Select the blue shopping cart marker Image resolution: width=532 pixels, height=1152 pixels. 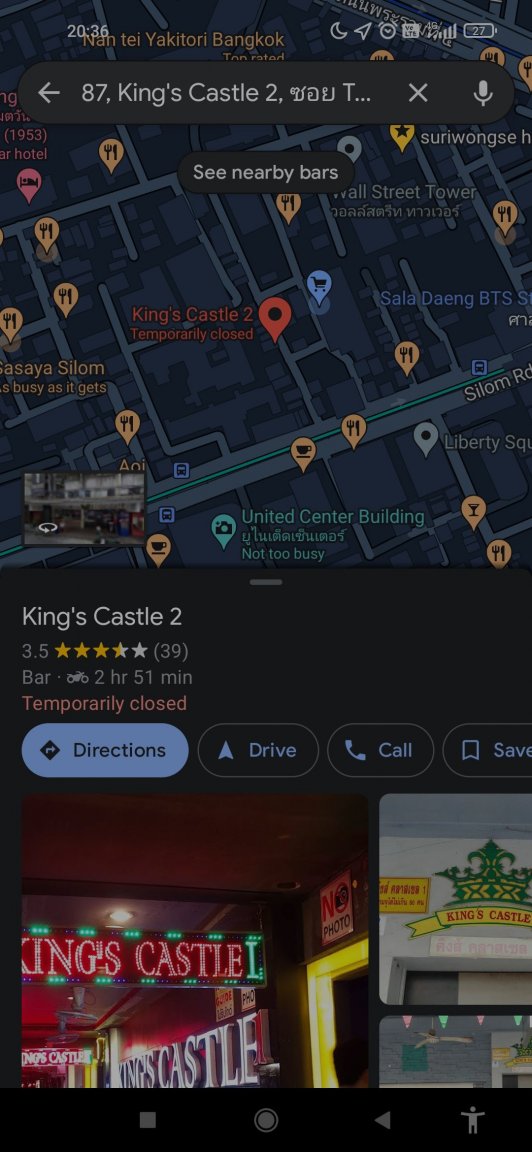[x=319, y=287]
